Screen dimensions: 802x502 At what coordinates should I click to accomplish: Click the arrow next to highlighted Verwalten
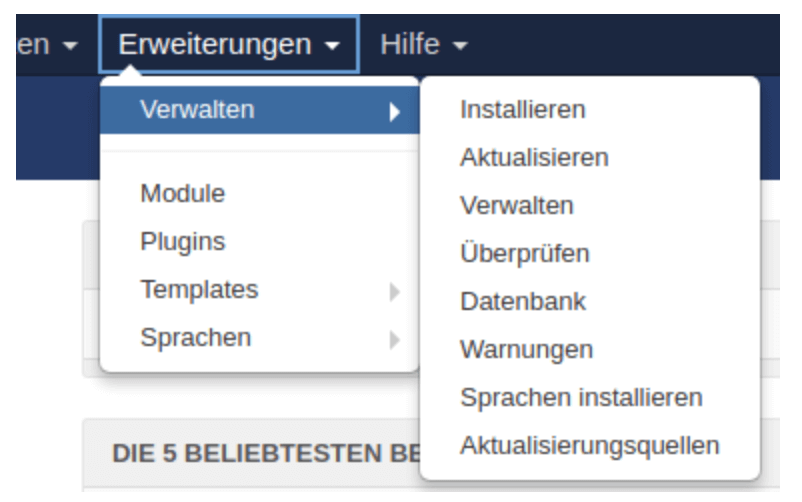click(394, 112)
